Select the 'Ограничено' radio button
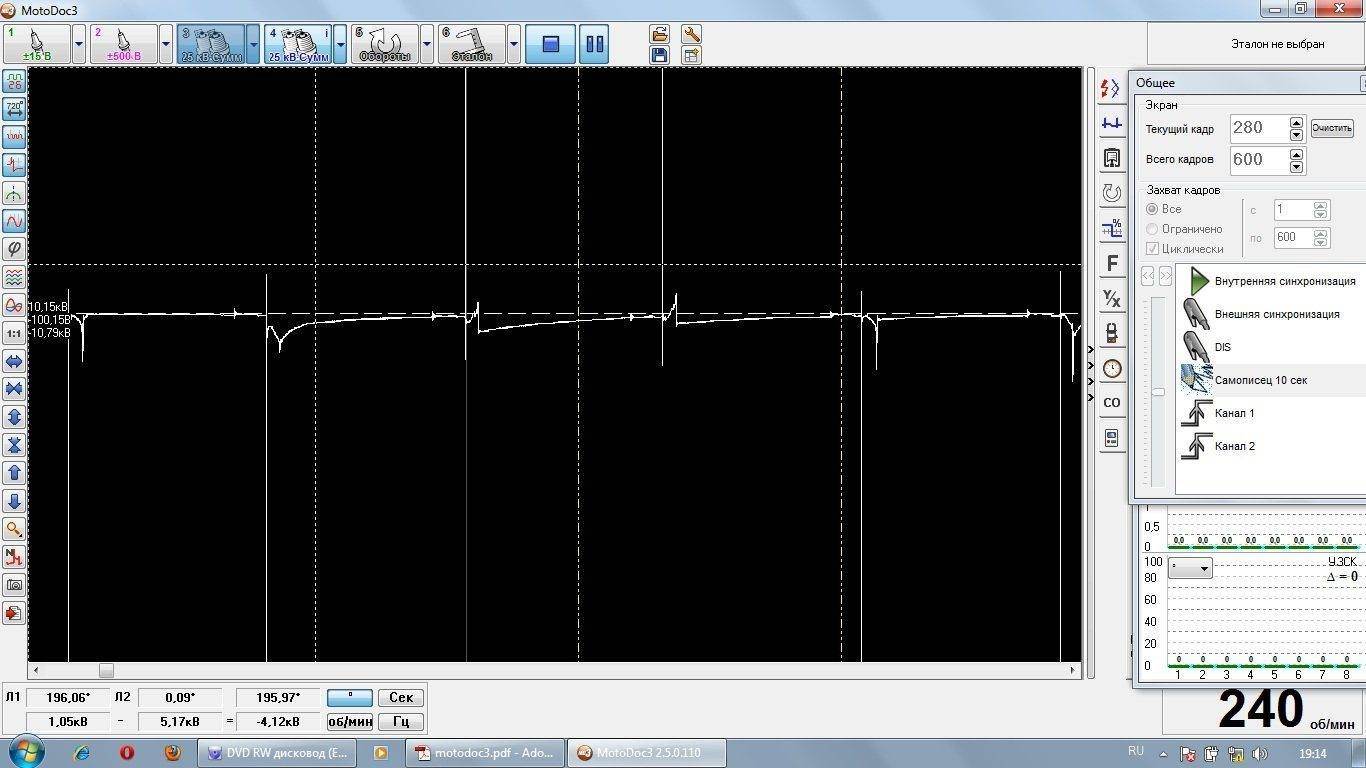 1152,229
